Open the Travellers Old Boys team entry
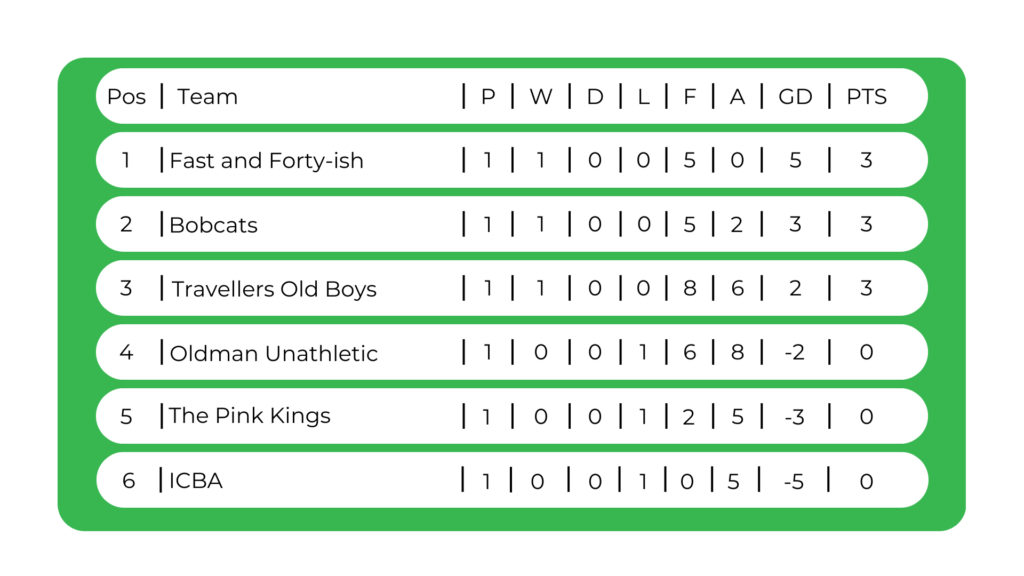 coord(274,289)
